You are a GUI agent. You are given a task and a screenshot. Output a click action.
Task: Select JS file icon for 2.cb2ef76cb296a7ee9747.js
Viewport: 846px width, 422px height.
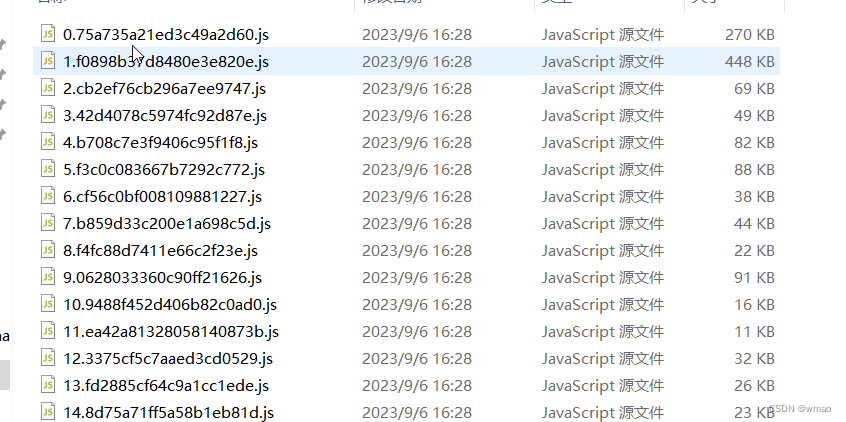coord(48,87)
